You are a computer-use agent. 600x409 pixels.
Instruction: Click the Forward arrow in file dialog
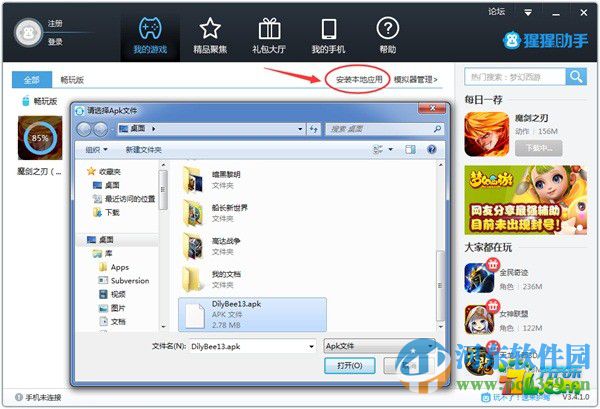point(100,129)
